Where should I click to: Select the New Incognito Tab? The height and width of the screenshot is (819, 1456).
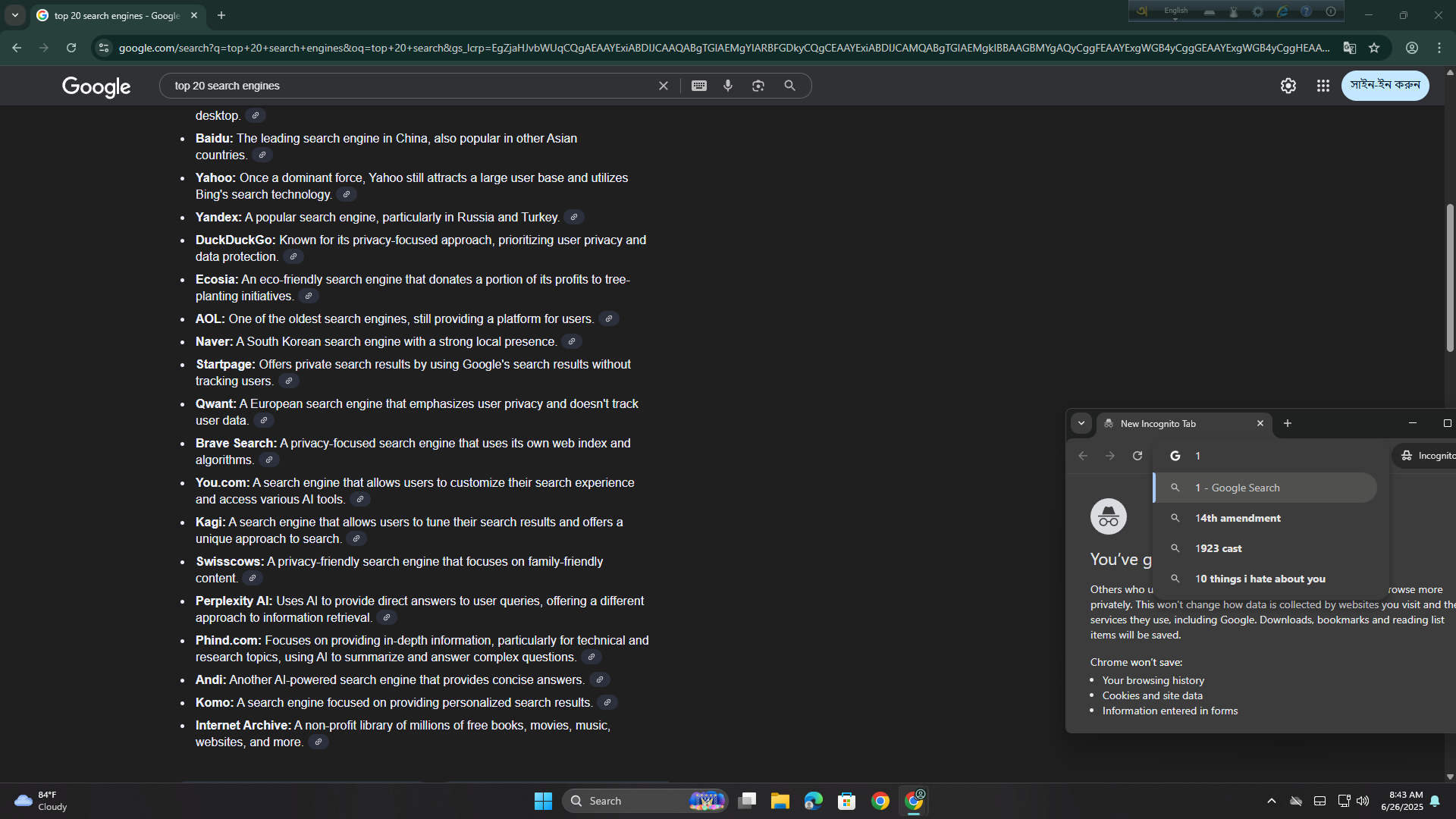tap(1185, 423)
